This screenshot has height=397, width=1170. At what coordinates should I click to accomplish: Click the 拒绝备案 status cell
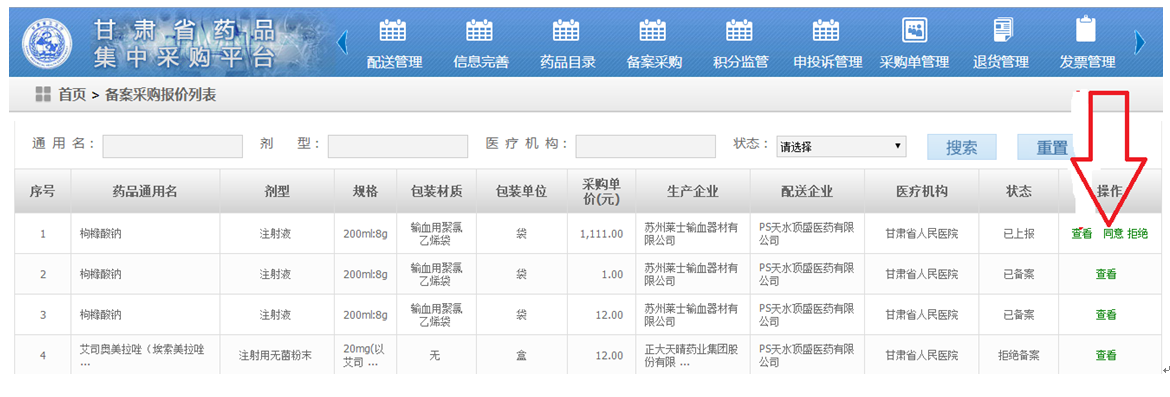(1019, 355)
